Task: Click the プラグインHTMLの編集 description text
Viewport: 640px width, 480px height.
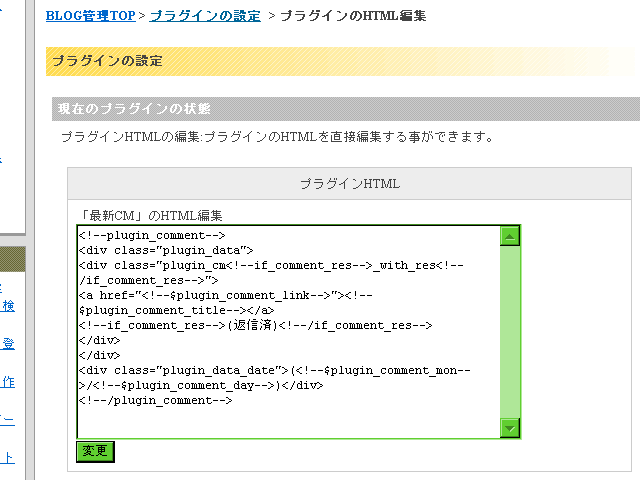Action: 276,136
